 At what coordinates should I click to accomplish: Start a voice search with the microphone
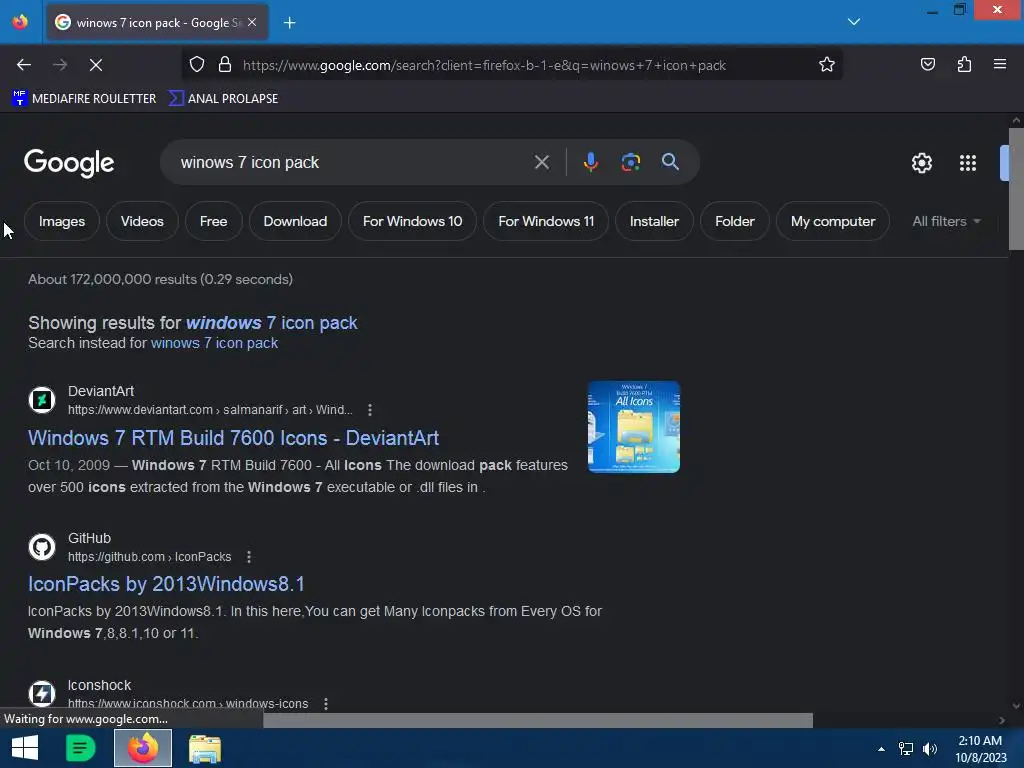[590, 162]
